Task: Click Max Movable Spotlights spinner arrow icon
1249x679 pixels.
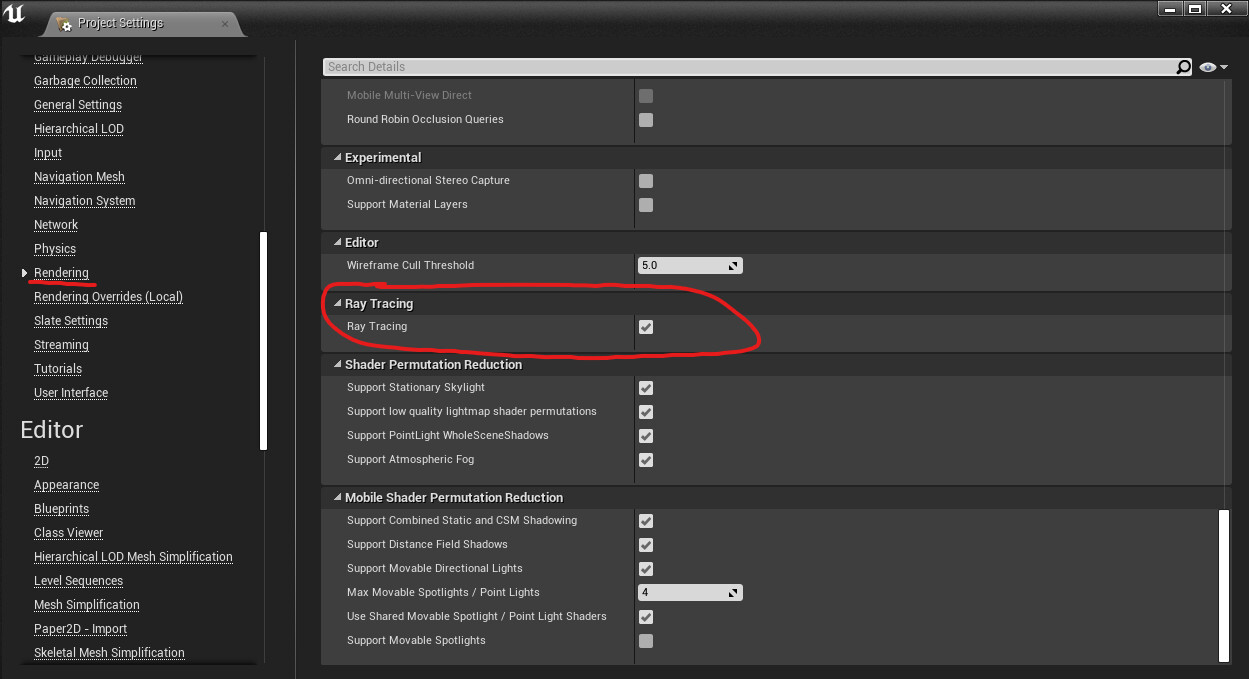Action: (x=733, y=593)
